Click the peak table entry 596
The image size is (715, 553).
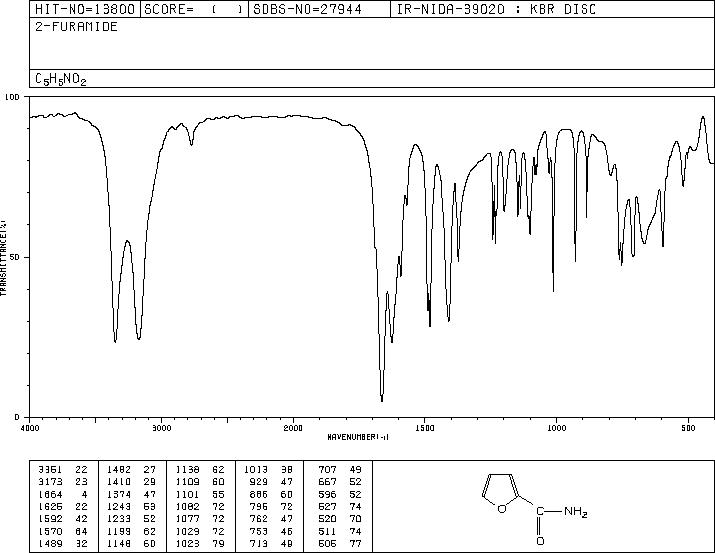click(327, 494)
